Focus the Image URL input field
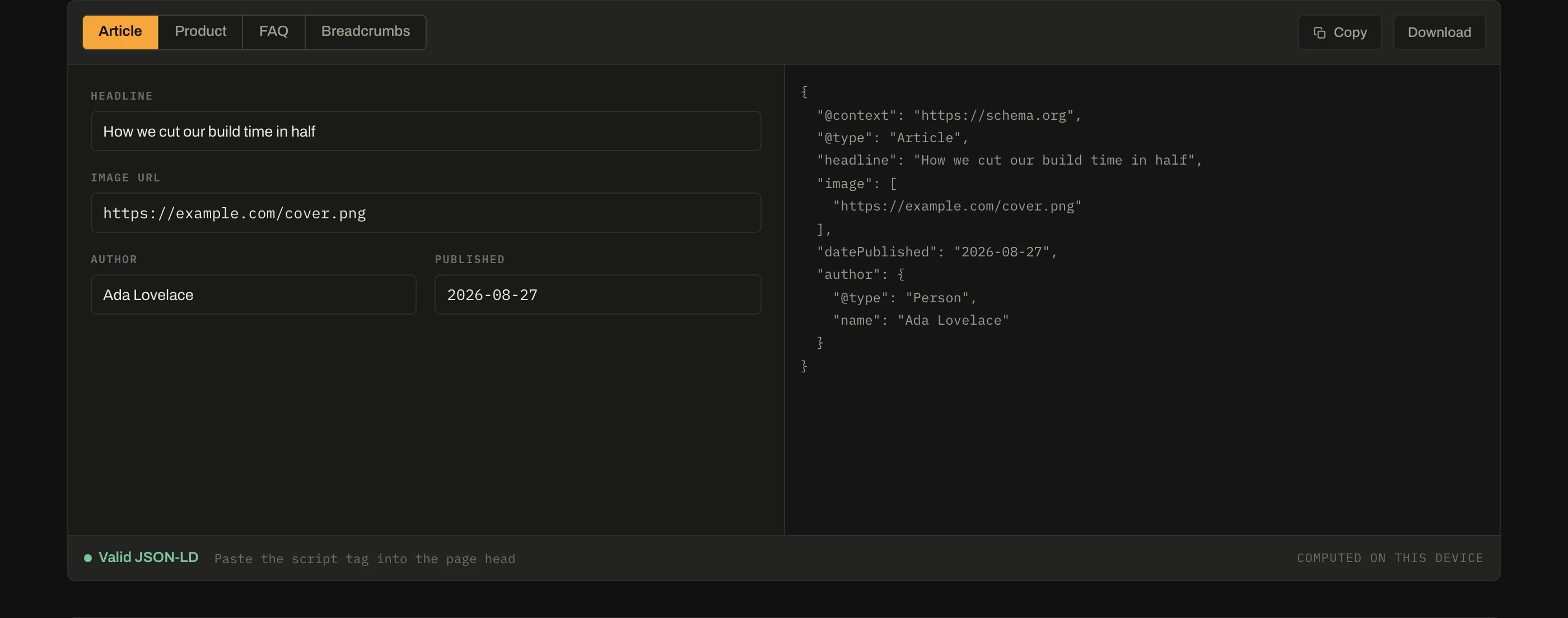The image size is (1568, 618). click(x=426, y=213)
